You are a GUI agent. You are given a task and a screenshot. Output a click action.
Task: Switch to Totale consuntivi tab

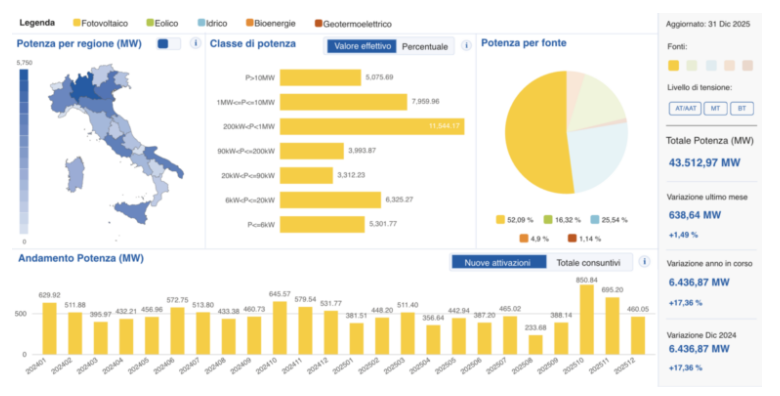(x=588, y=263)
